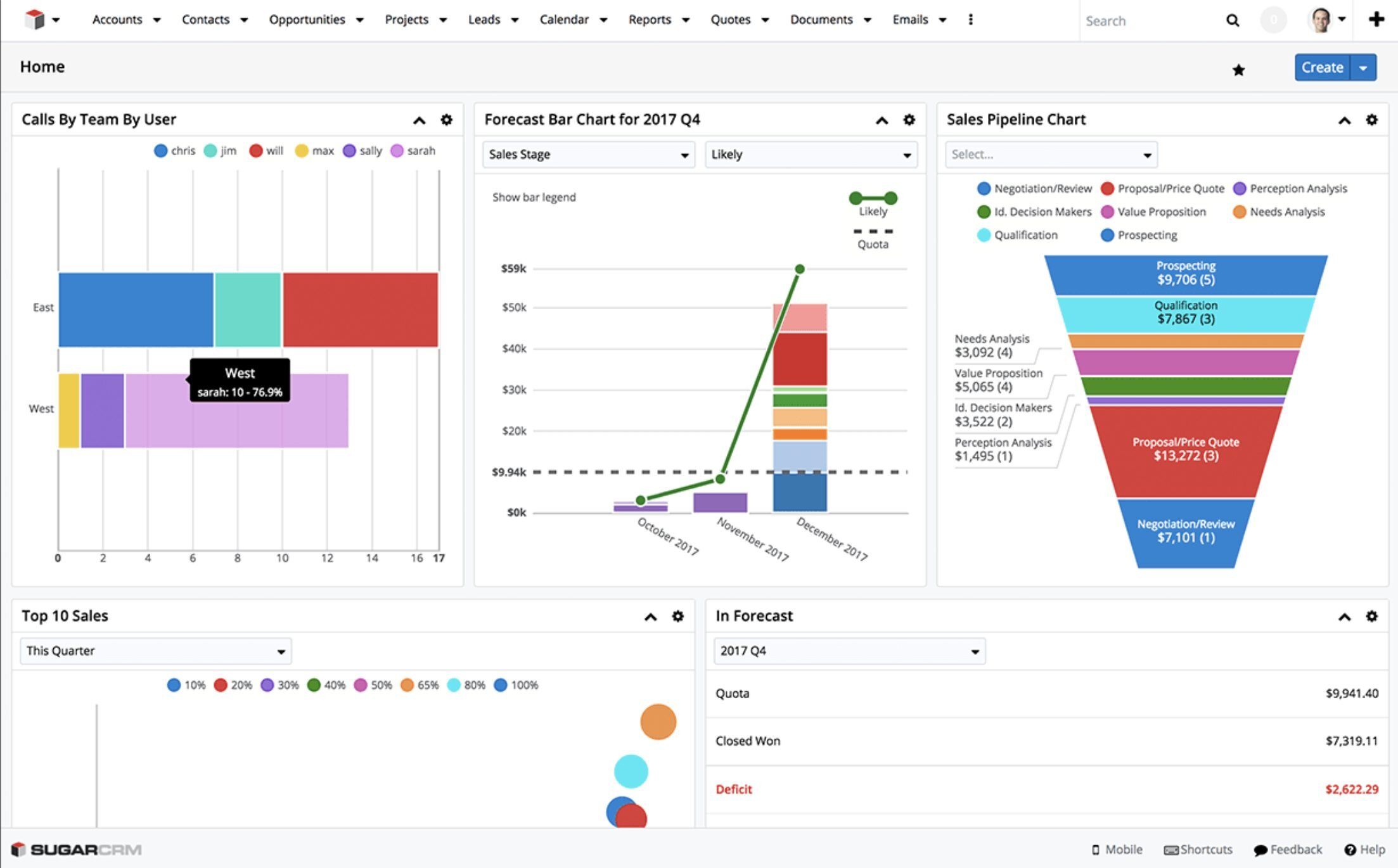The image size is (1398, 868).
Task: Click the Create button
Action: (1323, 67)
